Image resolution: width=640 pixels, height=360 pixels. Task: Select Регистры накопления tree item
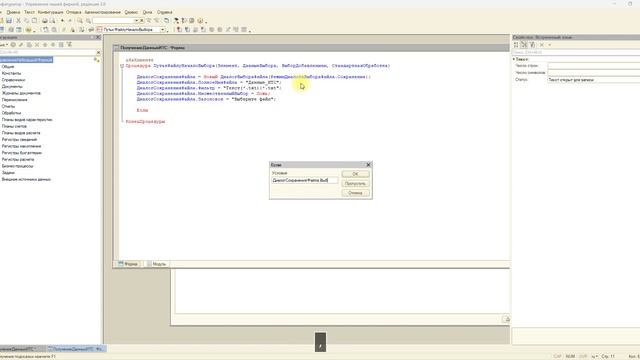click(21, 146)
